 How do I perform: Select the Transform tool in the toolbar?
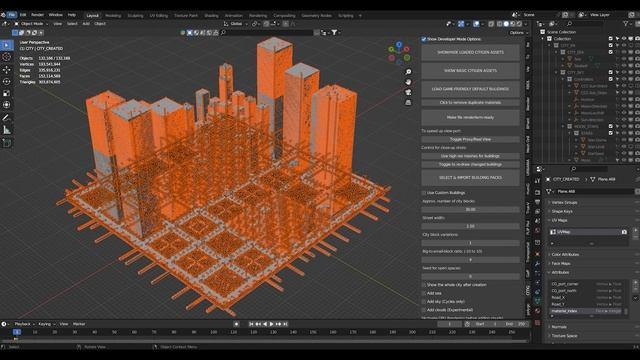coord(7,105)
